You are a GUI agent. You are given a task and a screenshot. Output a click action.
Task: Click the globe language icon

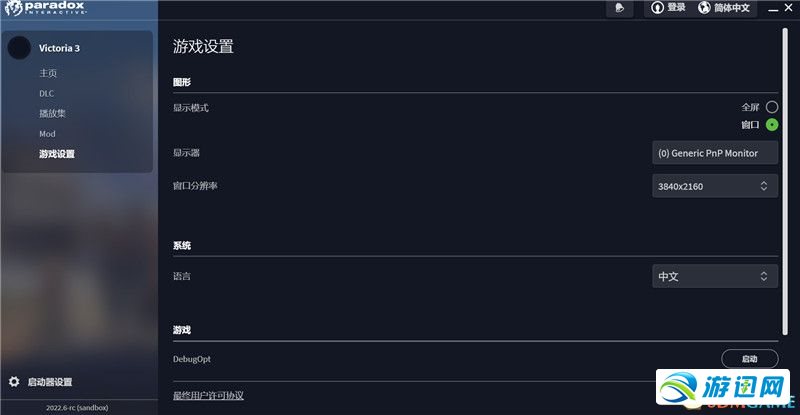704,8
